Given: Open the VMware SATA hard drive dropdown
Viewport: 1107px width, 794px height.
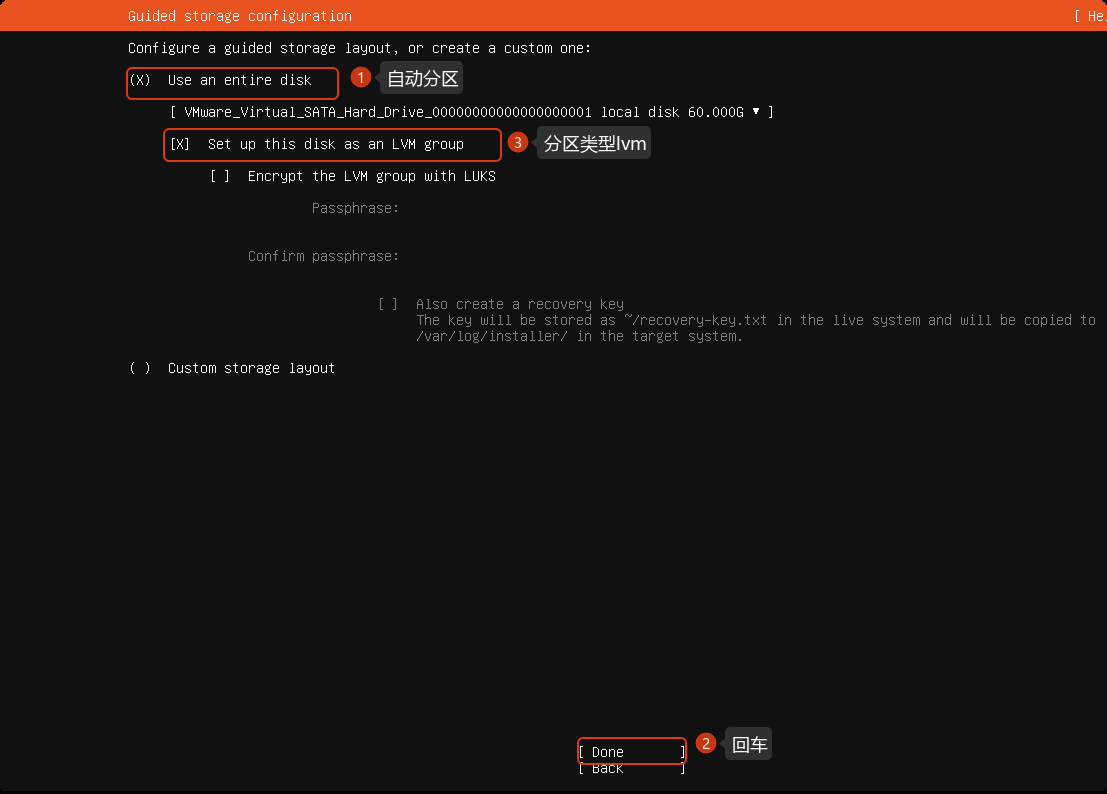Looking at the screenshot, I should click(x=472, y=112).
